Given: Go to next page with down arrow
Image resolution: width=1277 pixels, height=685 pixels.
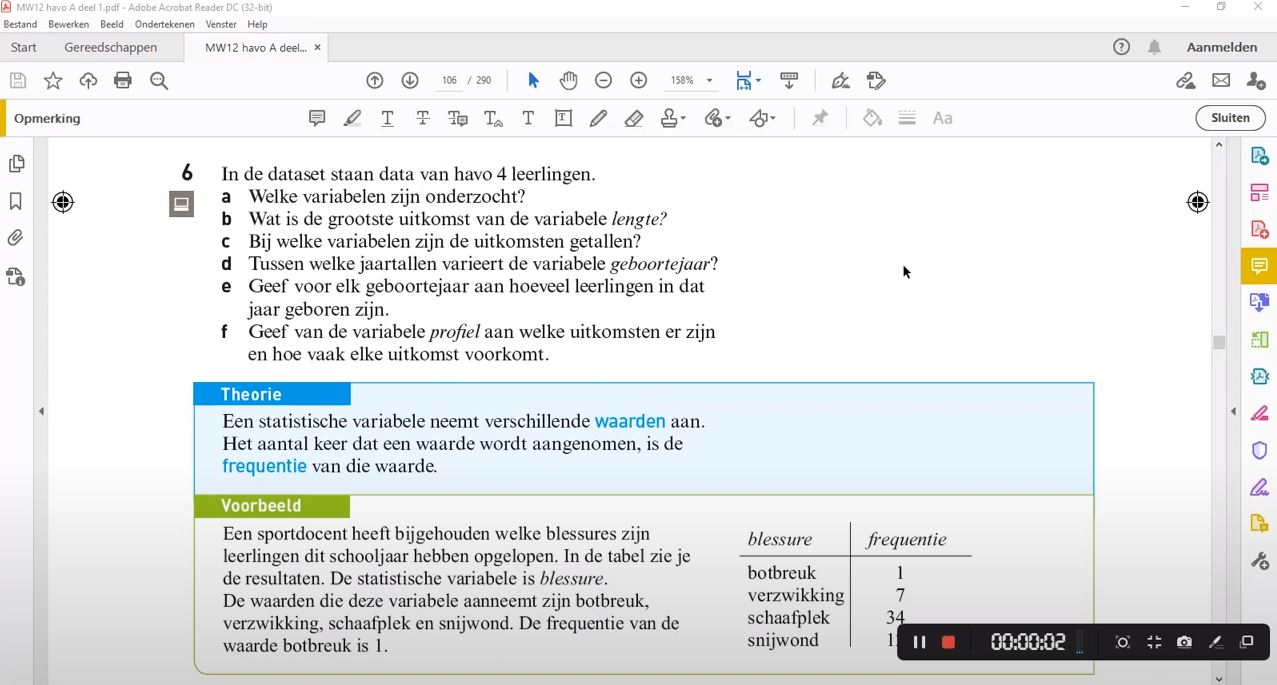Looking at the screenshot, I should pos(410,81).
